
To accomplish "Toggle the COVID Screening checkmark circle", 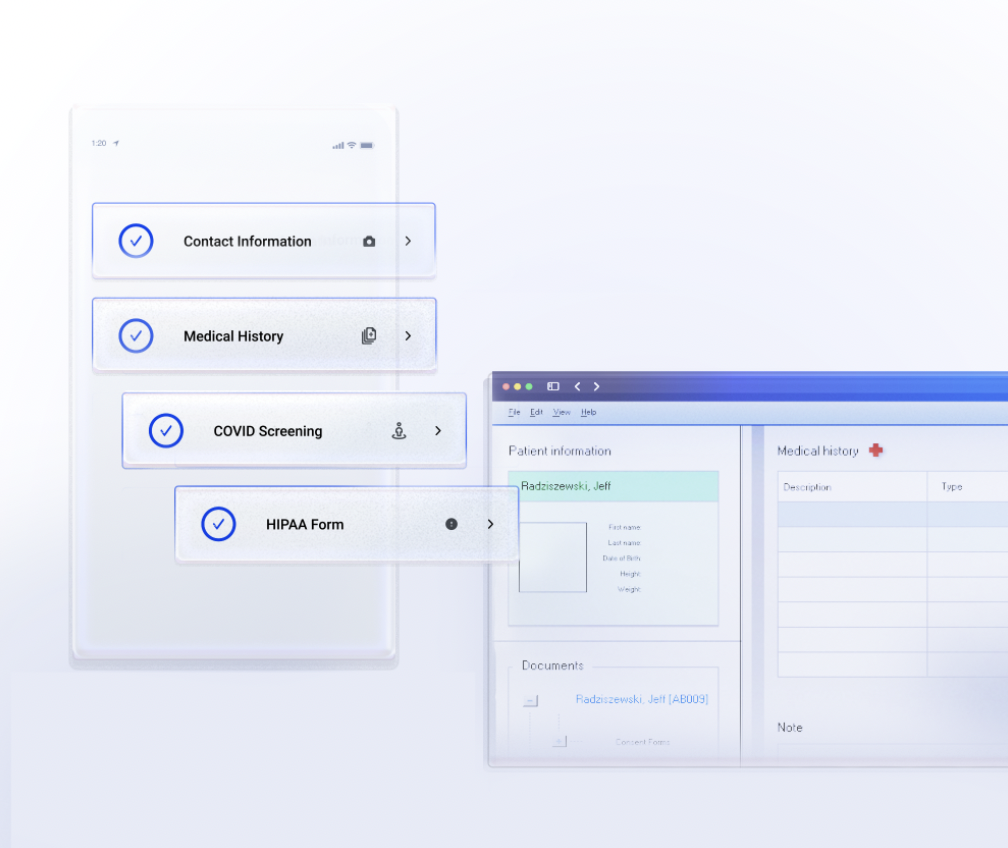I will 166,431.
